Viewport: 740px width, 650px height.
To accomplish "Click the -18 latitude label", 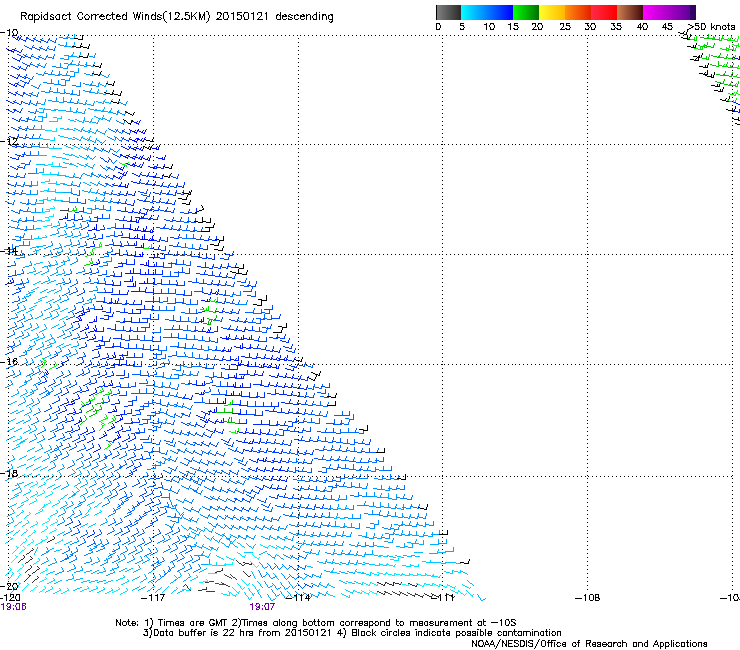I will tap(9, 473).
